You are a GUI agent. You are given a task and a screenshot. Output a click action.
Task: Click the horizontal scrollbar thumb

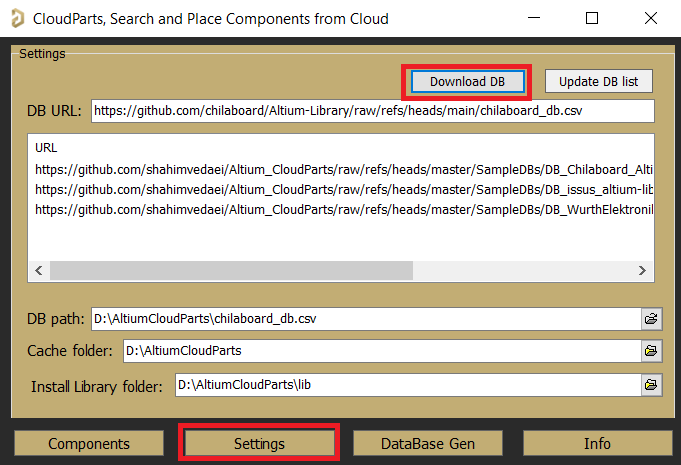(x=231, y=270)
